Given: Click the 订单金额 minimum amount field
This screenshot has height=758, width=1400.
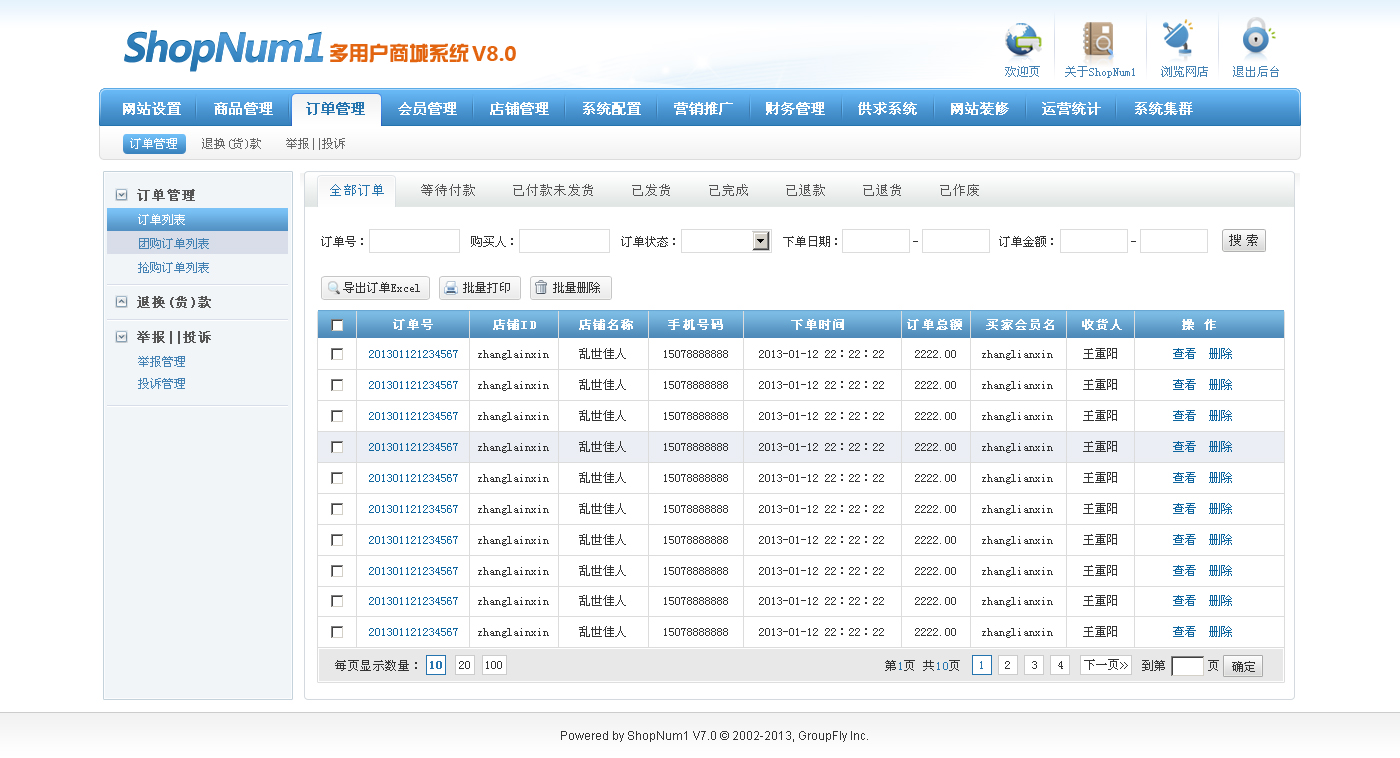Looking at the screenshot, I should pyautogui.click(x=1094, y=241).
